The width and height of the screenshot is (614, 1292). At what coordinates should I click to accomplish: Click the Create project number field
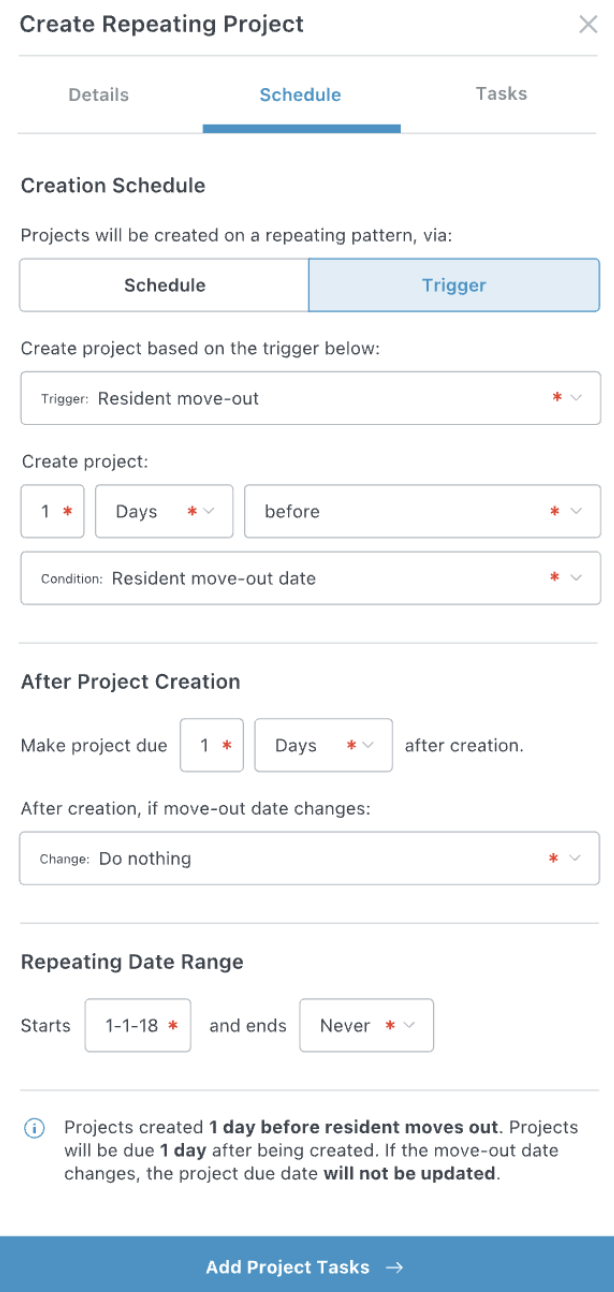[x=52, y=511]
